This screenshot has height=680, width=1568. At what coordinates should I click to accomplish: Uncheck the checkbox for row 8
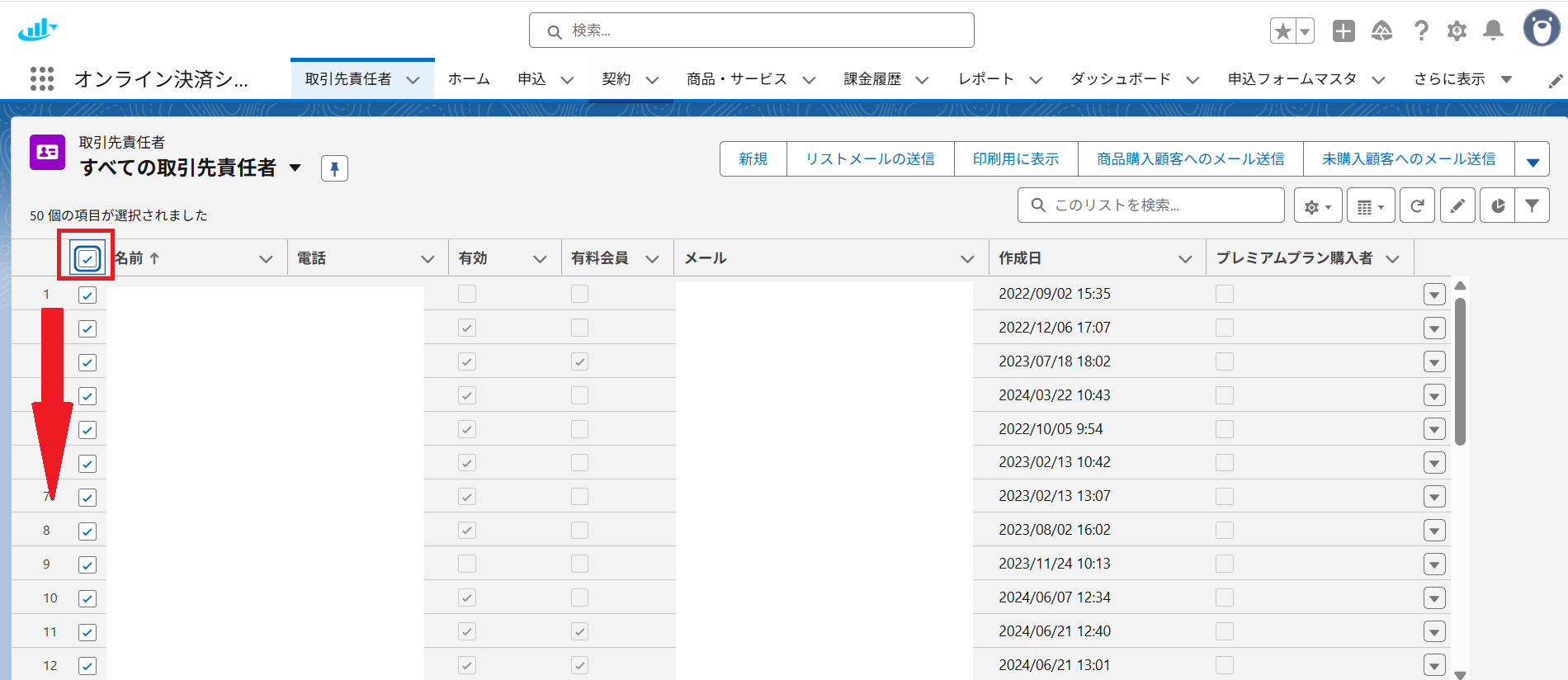coord(87,531)
